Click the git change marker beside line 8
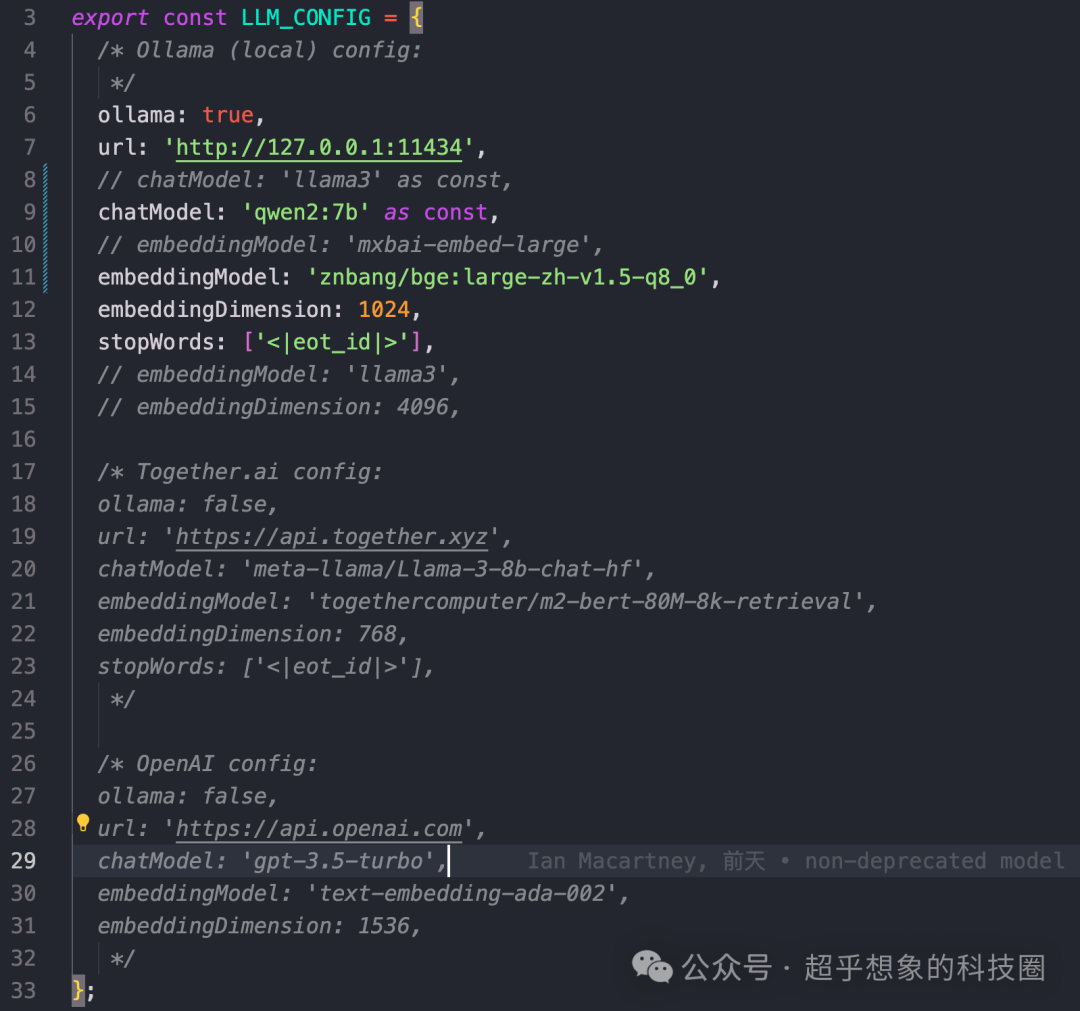1080x1011 pixels. pos(45,180)
